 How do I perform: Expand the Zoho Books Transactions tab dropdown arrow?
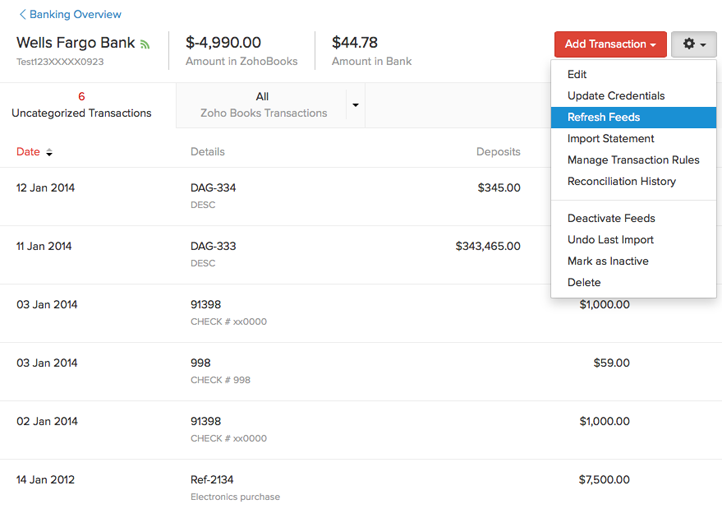coord(355,105)
